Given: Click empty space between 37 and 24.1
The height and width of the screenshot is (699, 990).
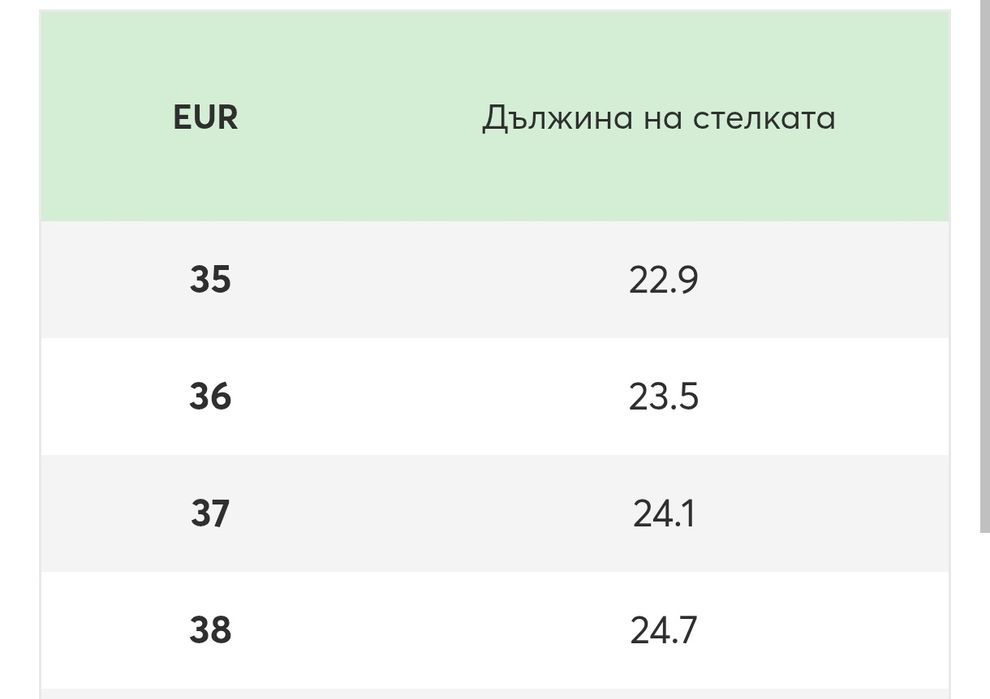Looking at the screenshot, I should [430, 514].
